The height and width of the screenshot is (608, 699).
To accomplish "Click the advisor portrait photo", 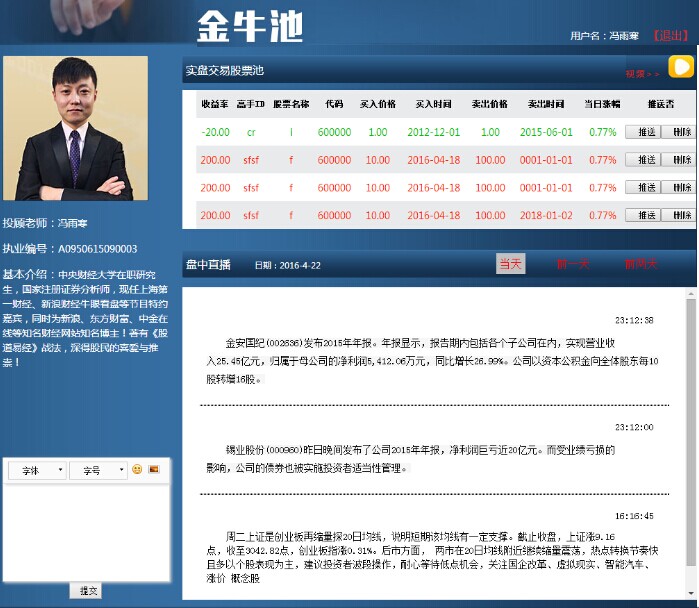I will (75, 128).
